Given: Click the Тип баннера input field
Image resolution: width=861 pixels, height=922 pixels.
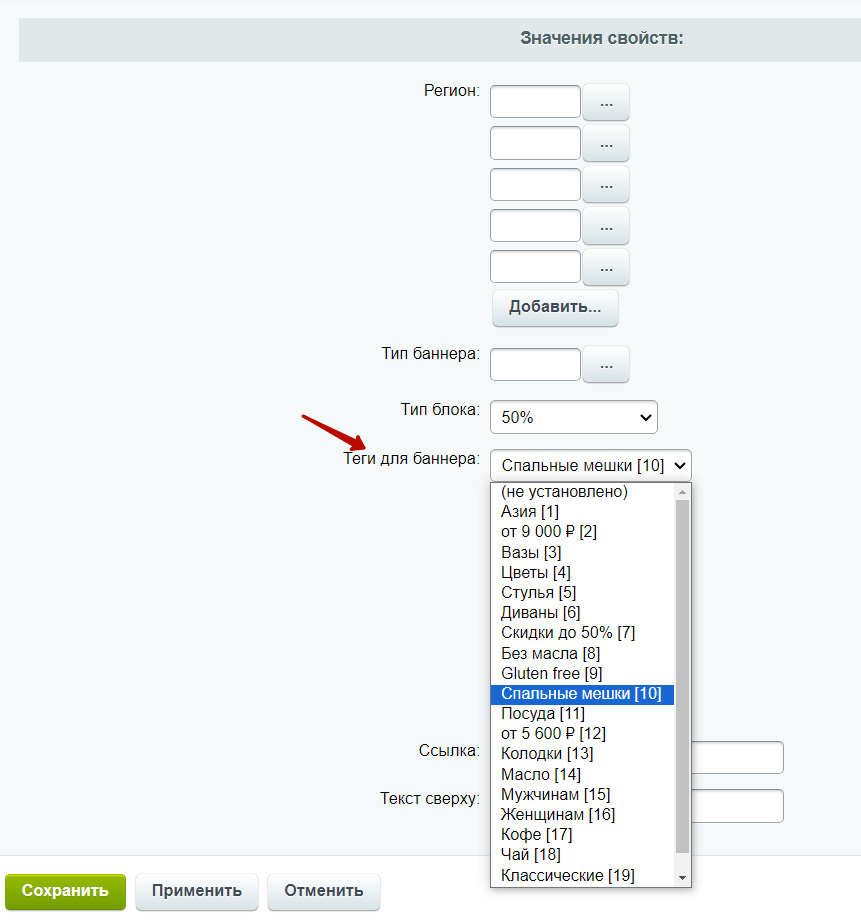Looking at the screenshot, I should tap(535, 365).
